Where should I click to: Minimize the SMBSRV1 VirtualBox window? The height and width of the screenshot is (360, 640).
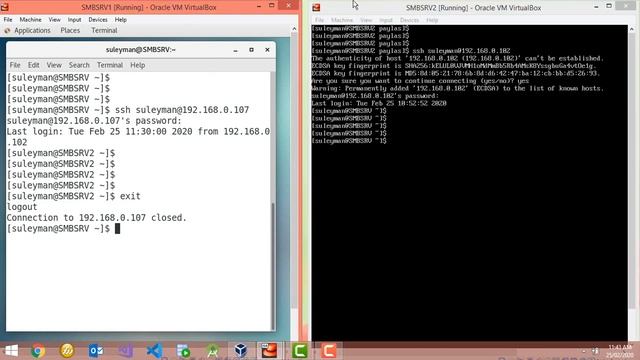point(259,6)
